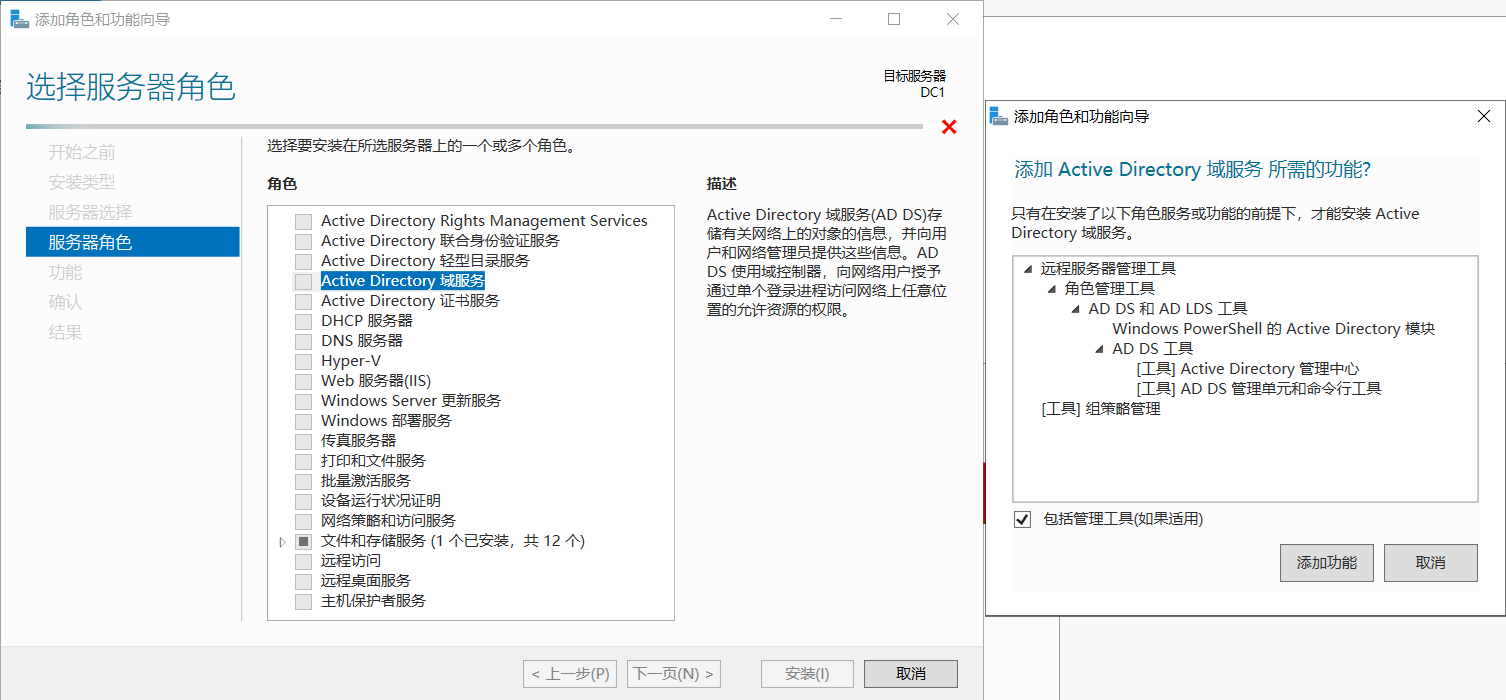Check 批量激活服务 checkbox
Screen dimensions: 1506x700
coord(303,481)
